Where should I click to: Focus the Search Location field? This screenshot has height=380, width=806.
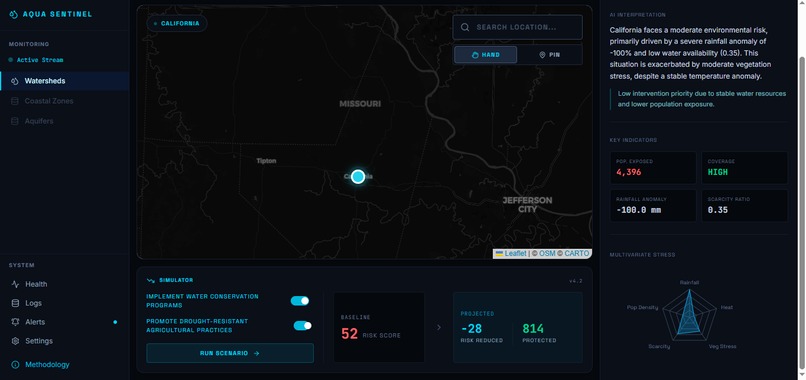tap(517, 27)
